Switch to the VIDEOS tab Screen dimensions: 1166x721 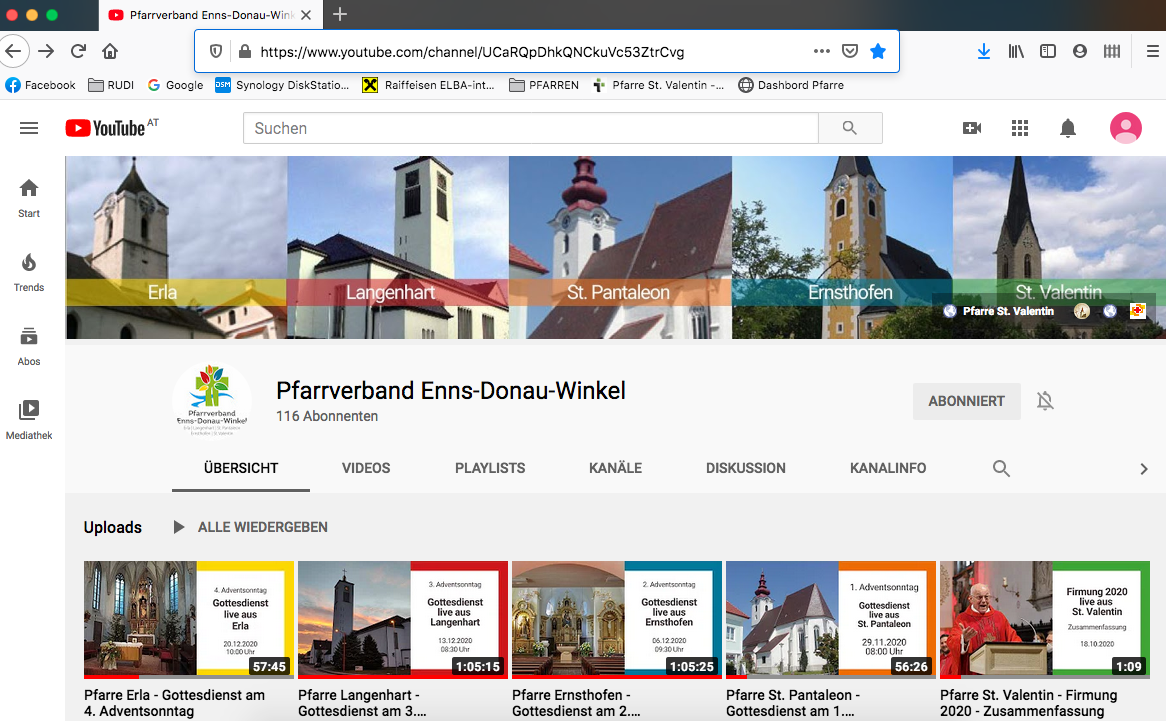tap(366, 468)
